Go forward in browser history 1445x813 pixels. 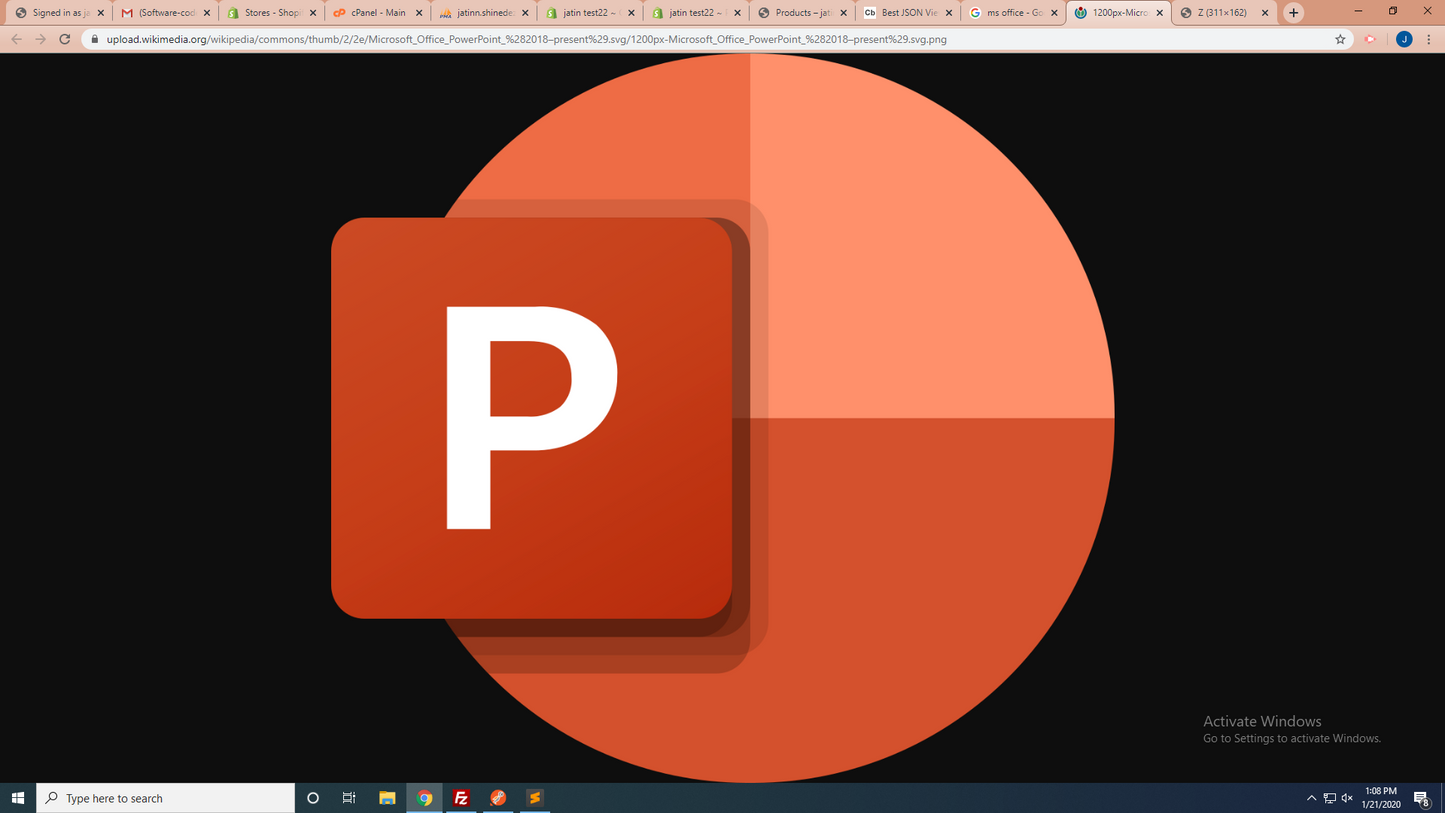[x=40, y=39]
